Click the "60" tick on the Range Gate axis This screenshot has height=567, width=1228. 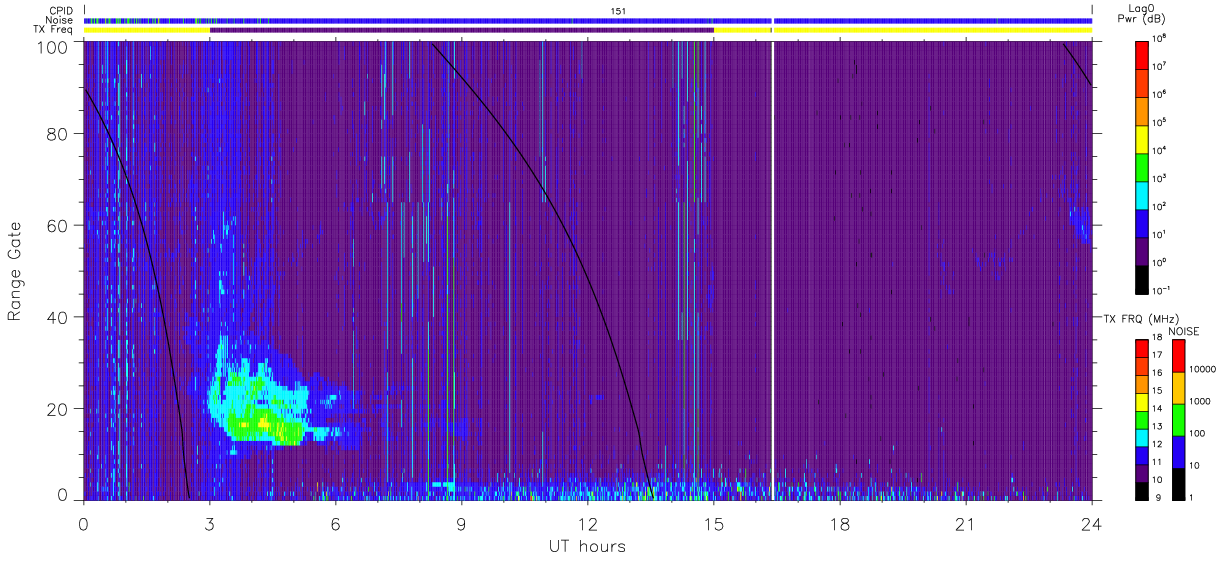click(58, 226)
